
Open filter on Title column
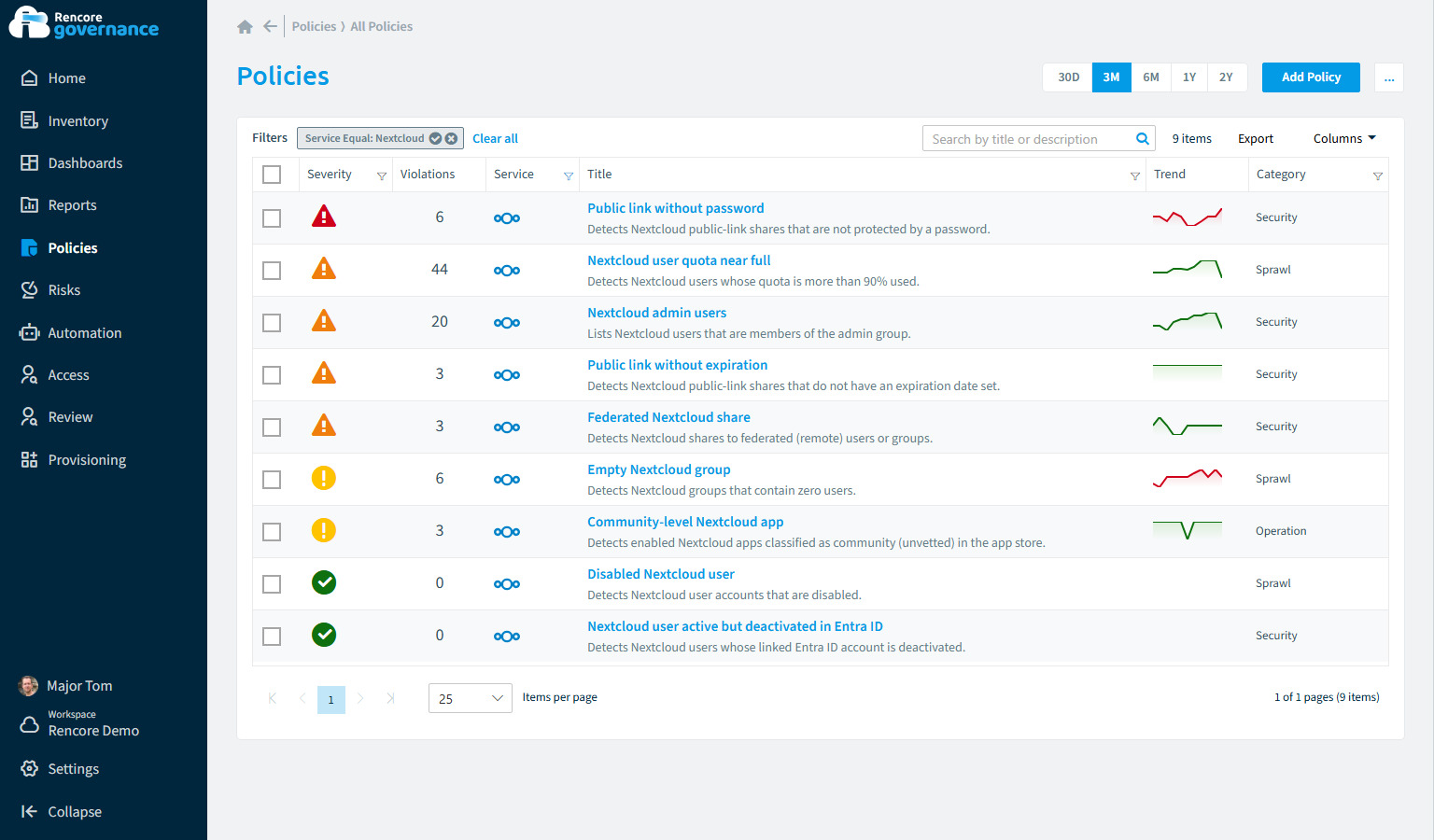click(x=1135, y=175)
